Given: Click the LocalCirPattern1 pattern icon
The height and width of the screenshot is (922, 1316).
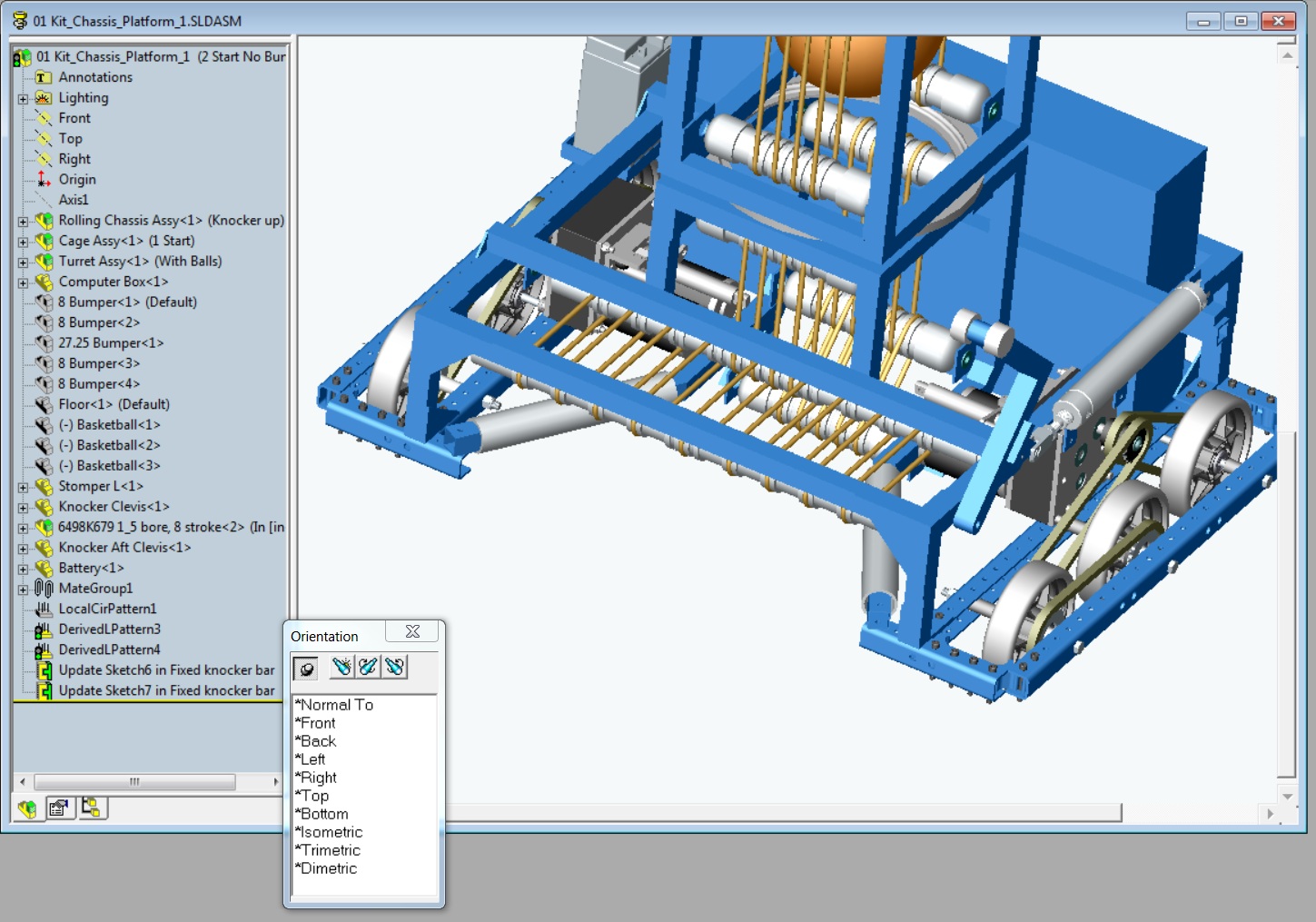Looking at the screenshot, I should pos(44,610).
